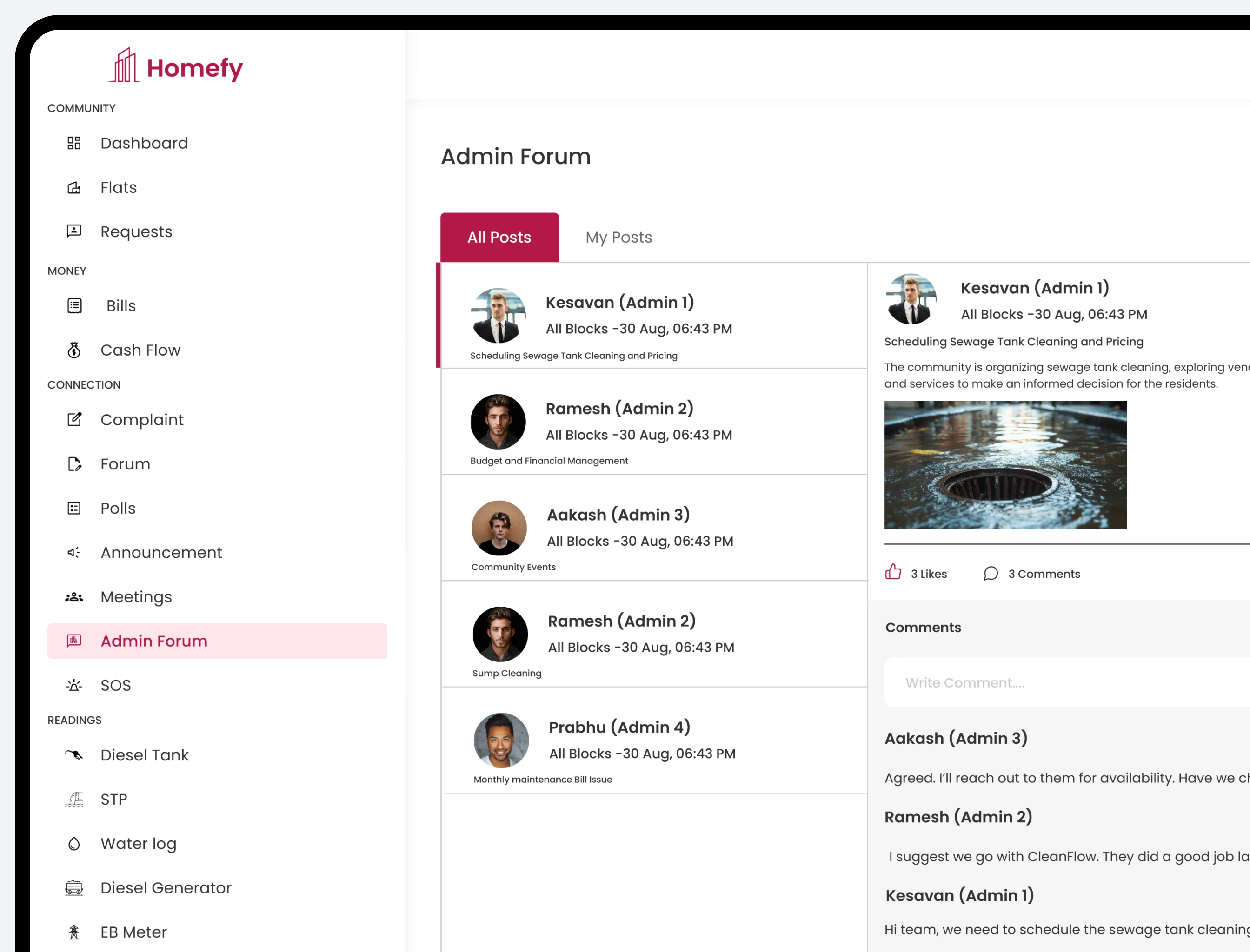The width and height of the screenshot is (1250, 952).
Task: Click the Polls checklist icon
Action: point(73,508)
